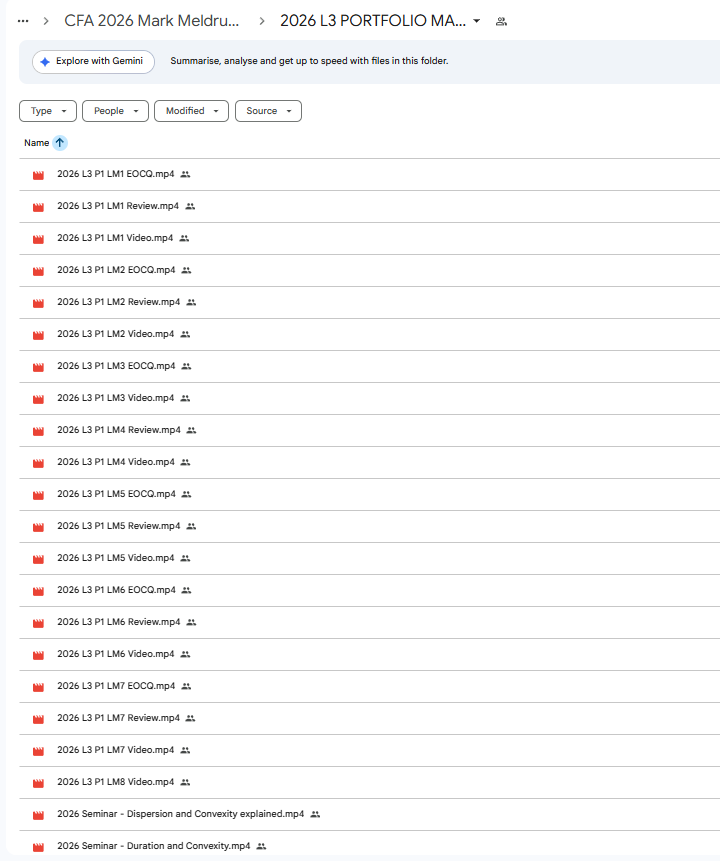Screen dimensions: 720x861
Task: Click video icon for Dispersion and Convexity seminar
Action: click(x=39, y=815)
